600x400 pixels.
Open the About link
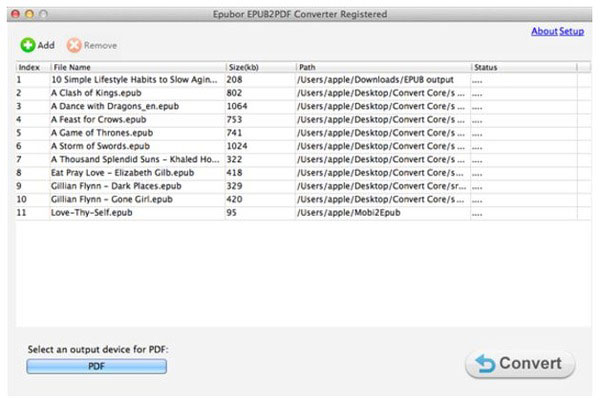coord(544,31)
